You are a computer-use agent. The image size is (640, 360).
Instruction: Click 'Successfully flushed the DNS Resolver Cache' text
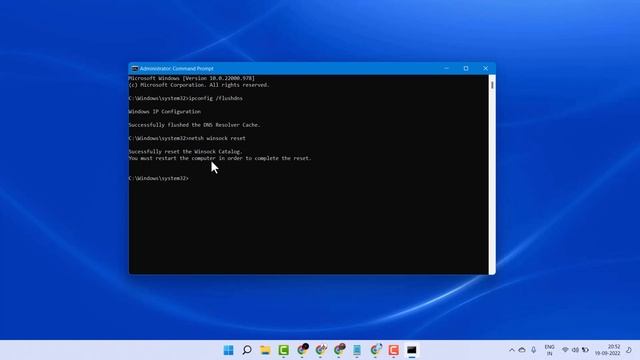click(194, 125)
